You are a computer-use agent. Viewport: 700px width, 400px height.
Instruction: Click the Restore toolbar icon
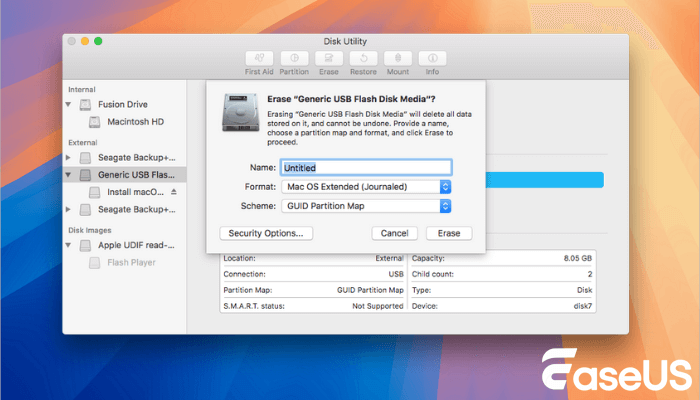click(x=363, y=59)
